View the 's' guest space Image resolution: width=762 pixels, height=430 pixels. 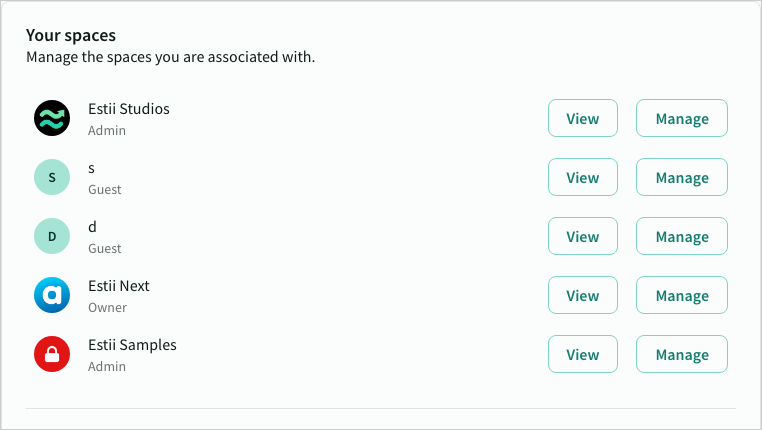pyautogui.click(x=582, y=178)
